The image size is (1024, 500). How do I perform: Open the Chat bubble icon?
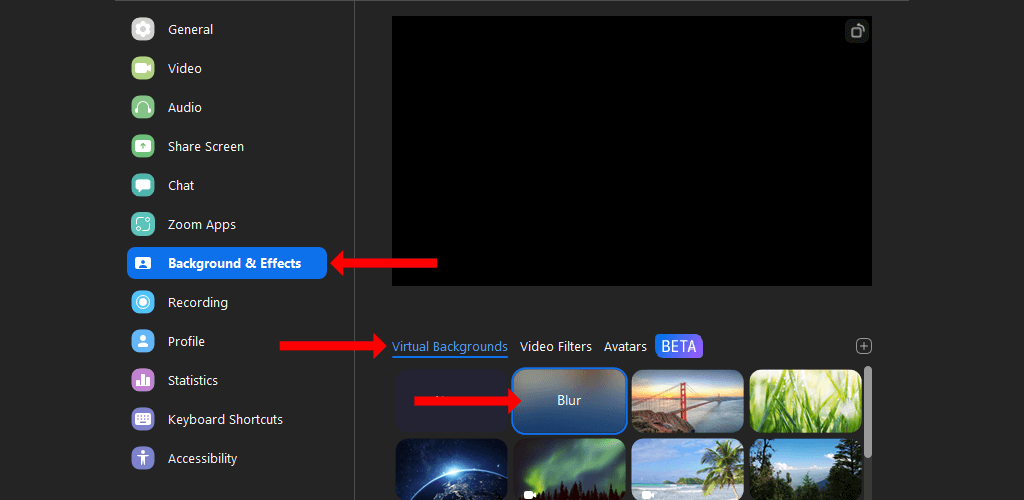point(143,185)
